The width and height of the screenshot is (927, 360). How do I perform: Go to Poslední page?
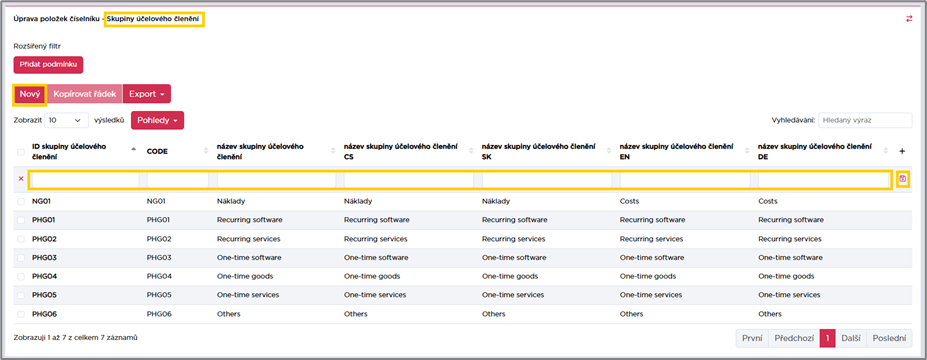point(889,339)
